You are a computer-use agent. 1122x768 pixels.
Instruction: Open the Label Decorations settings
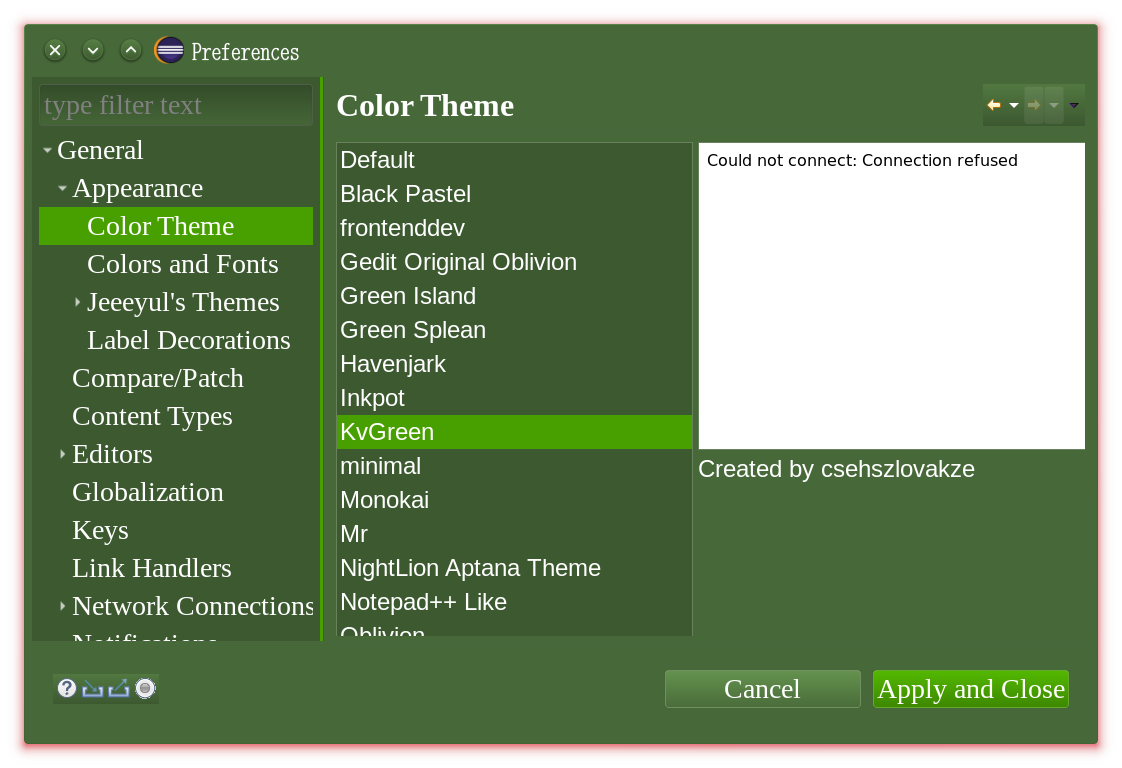pyautogui.click(x=189, y=340)
